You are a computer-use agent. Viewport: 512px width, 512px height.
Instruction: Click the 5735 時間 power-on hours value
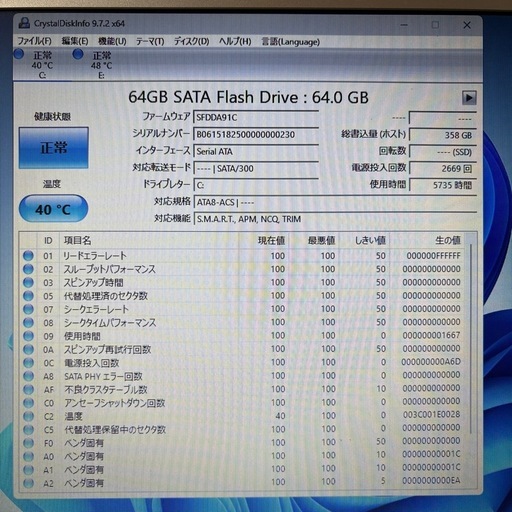click(x=443, y=185)
